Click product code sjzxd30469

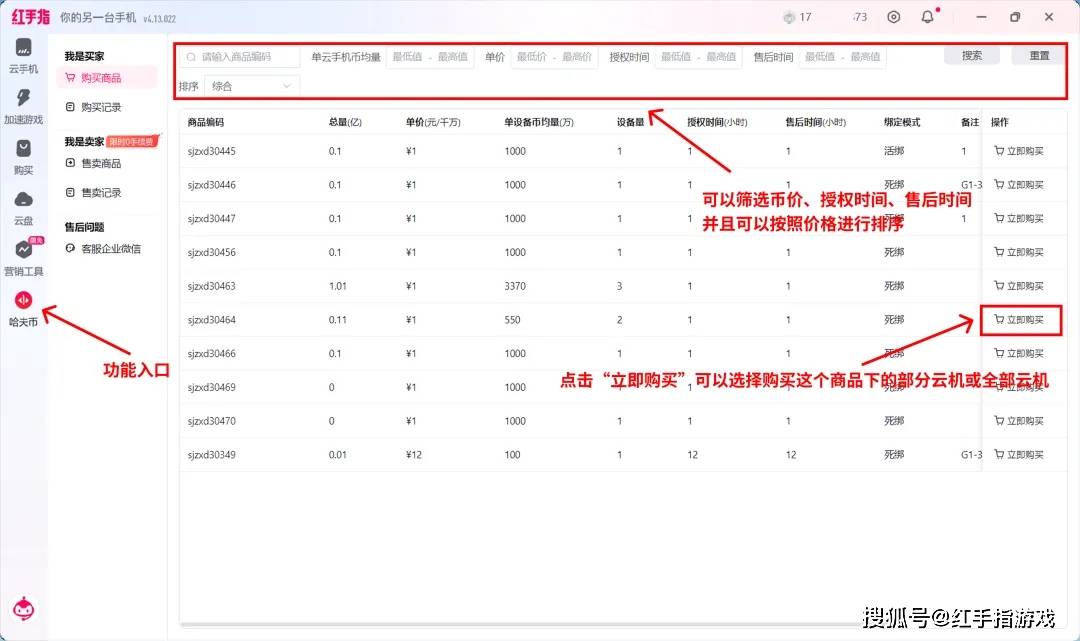[x=211, y=387]
